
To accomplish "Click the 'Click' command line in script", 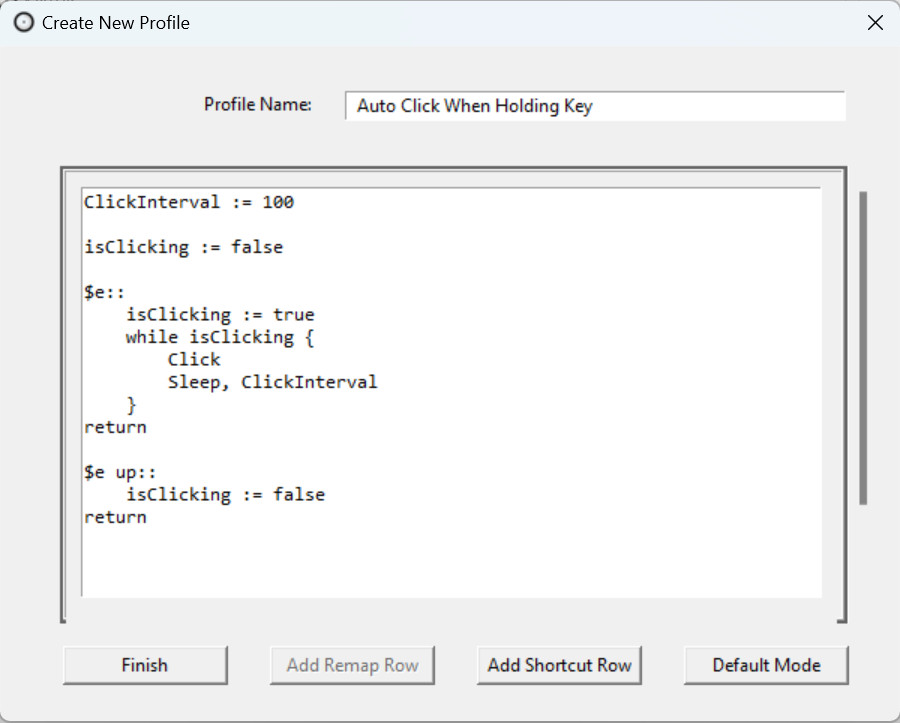I will coord(194,359).
